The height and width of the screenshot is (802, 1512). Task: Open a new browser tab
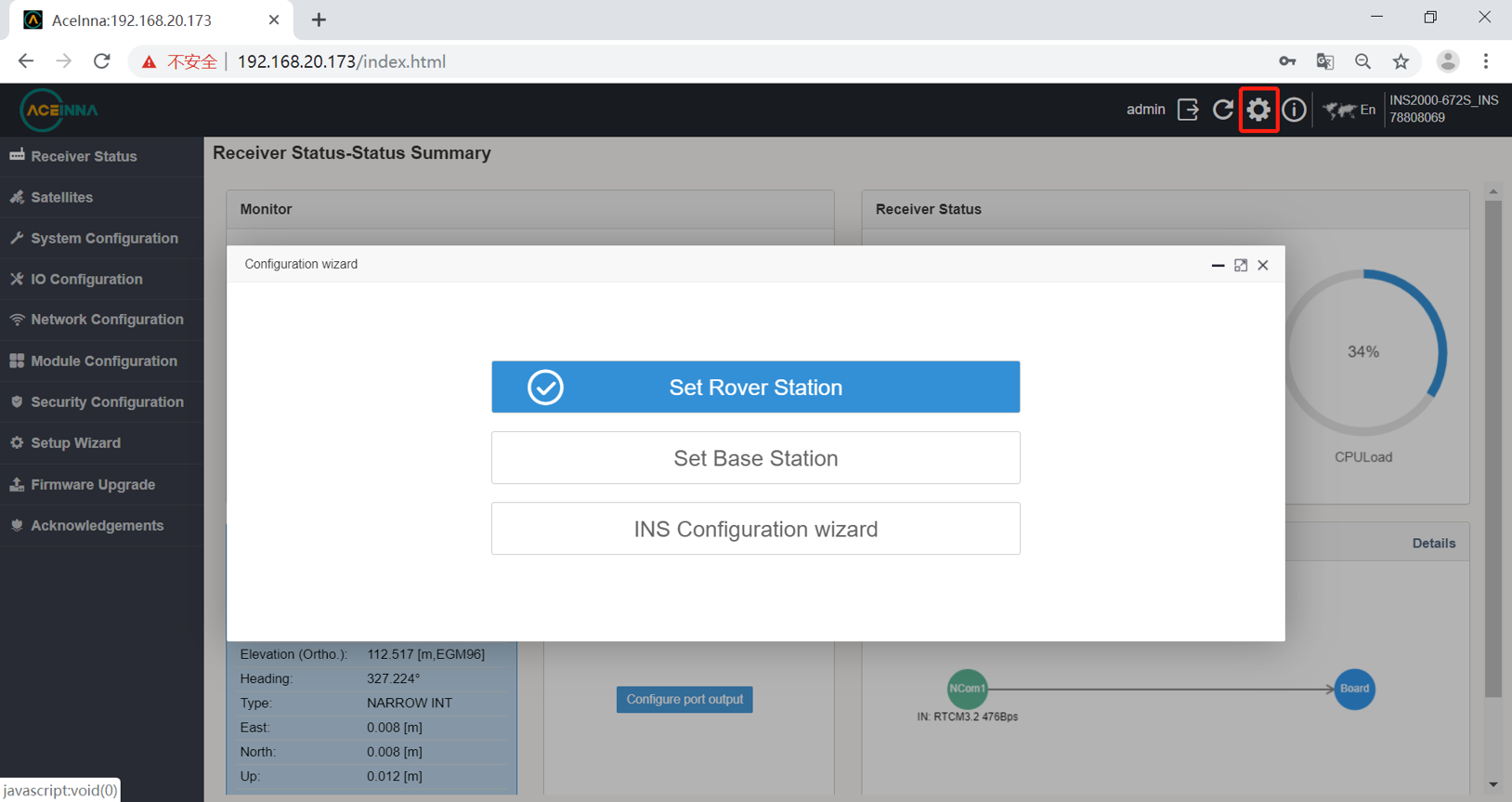coord(319,20)
